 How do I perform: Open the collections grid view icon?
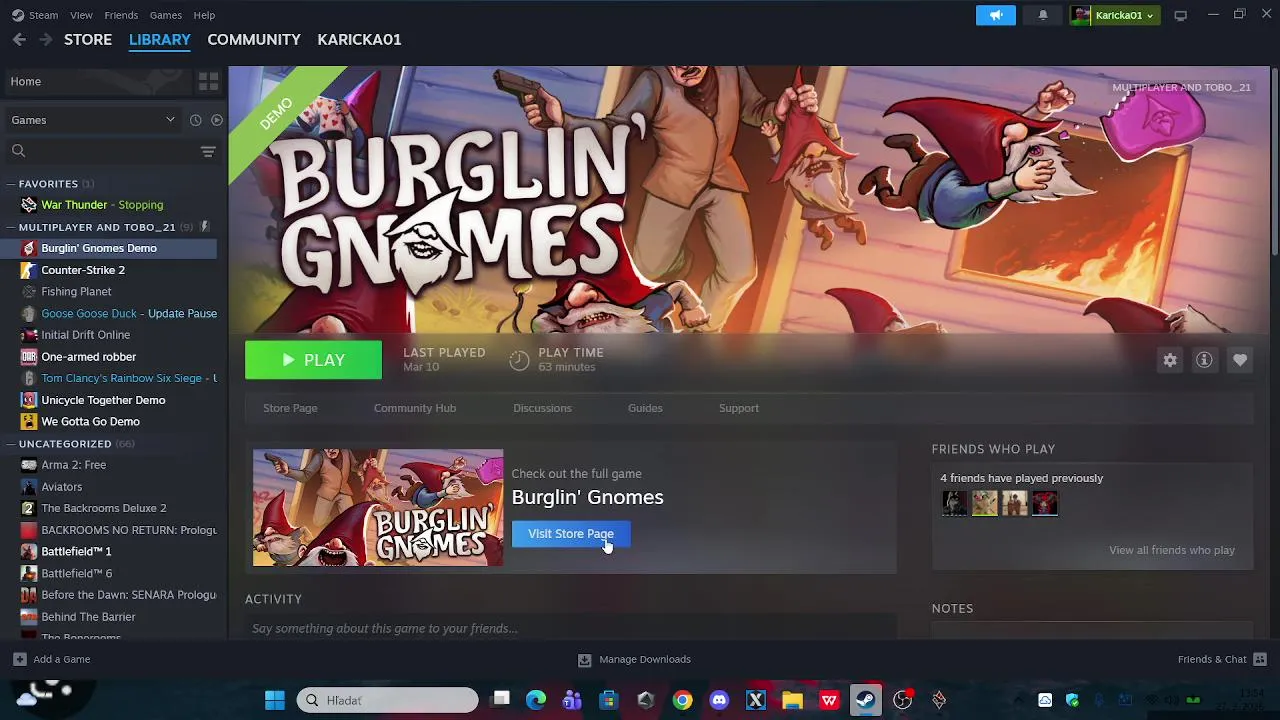(208, 81)
